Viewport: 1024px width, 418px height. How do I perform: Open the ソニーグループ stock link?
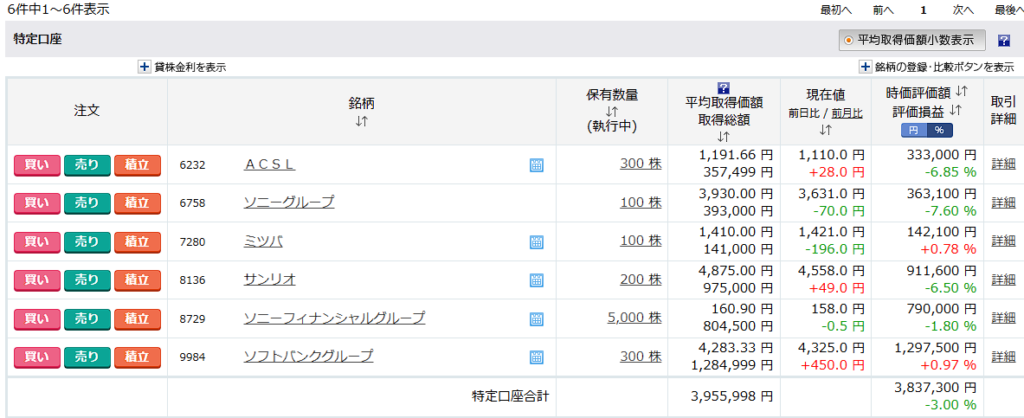tap(288, 203)
